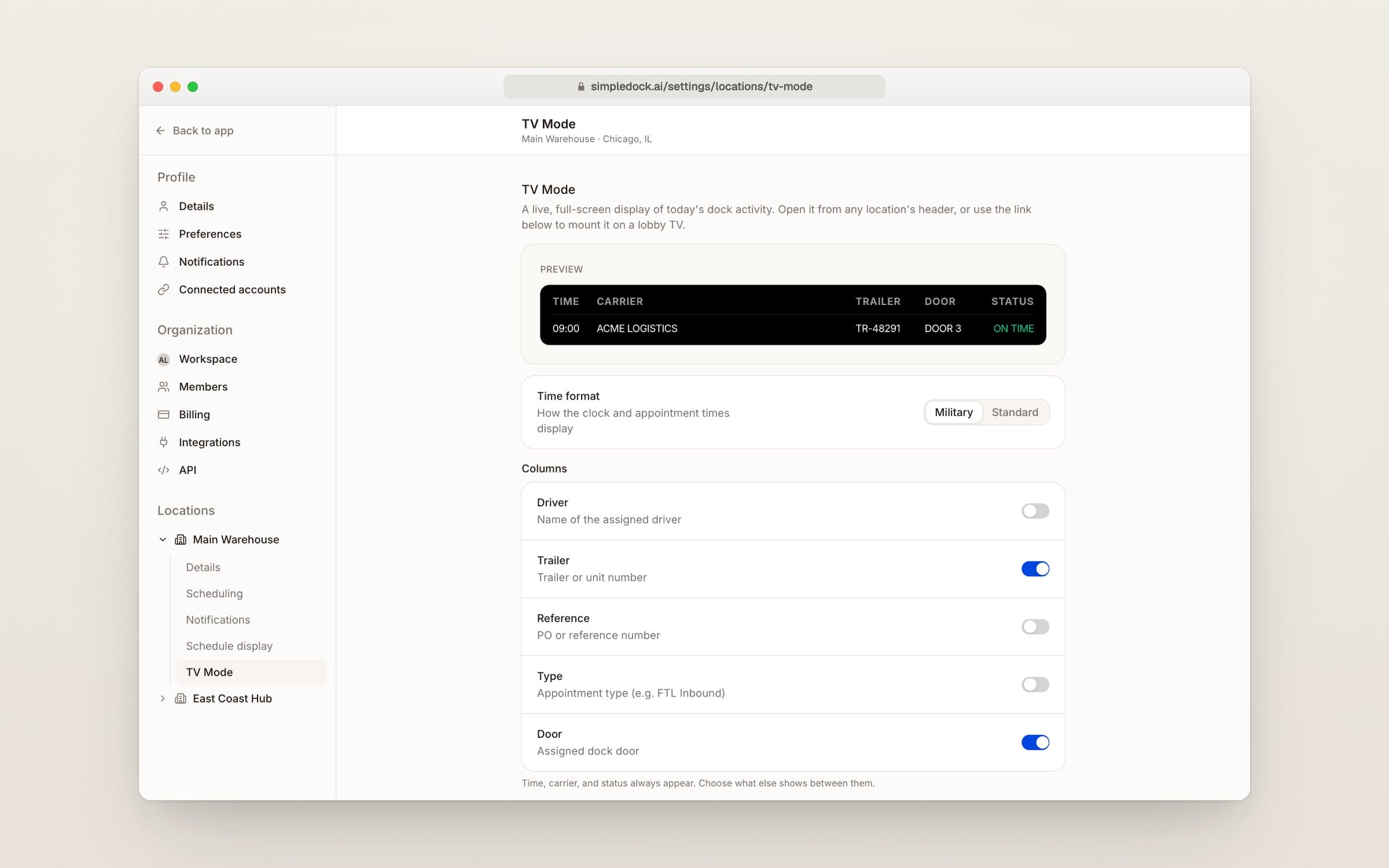Click the plug icon next to Integrations

pyautogui.click(x=164, y=442)
